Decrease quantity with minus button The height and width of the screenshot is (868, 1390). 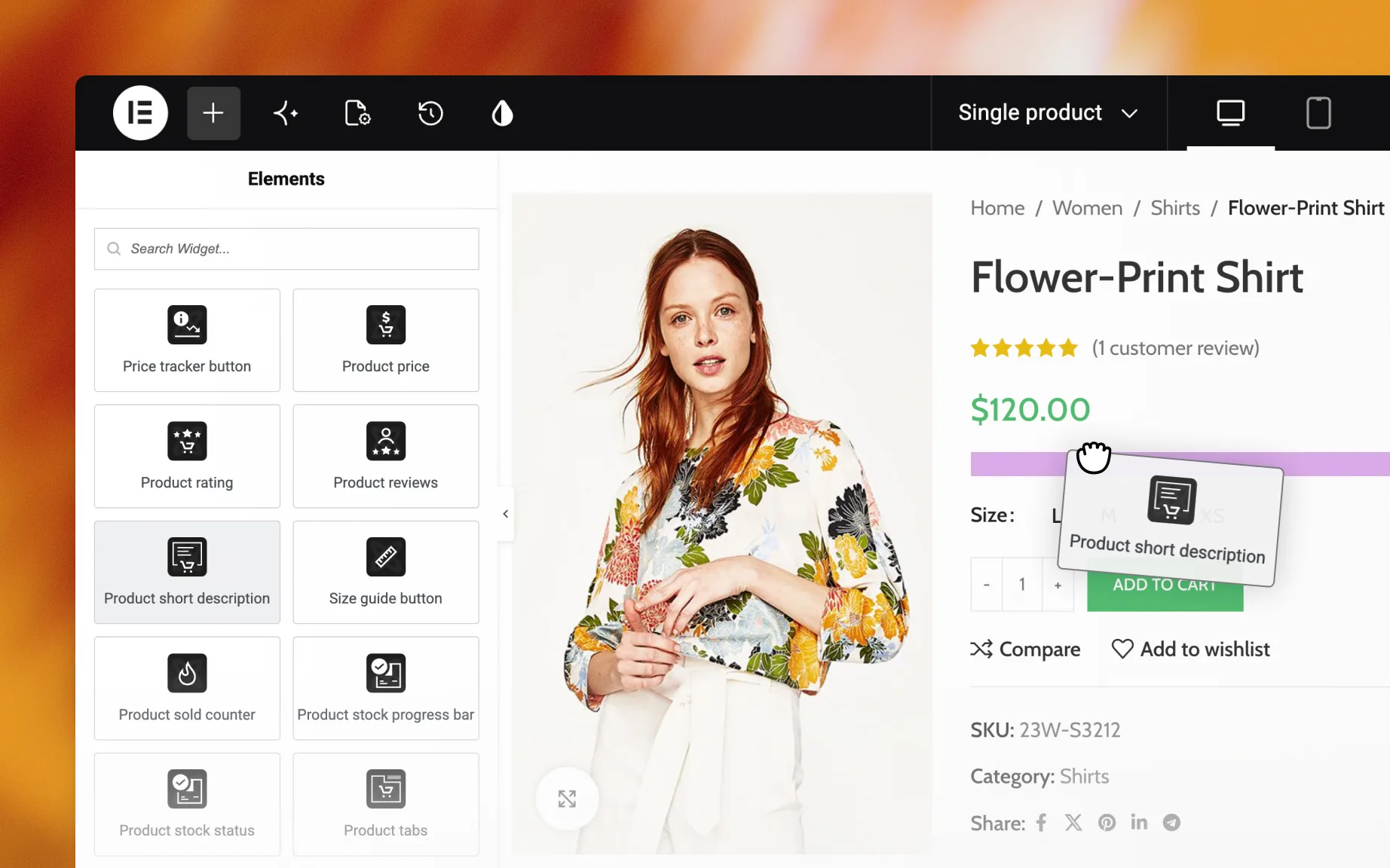tap(987, 585)
